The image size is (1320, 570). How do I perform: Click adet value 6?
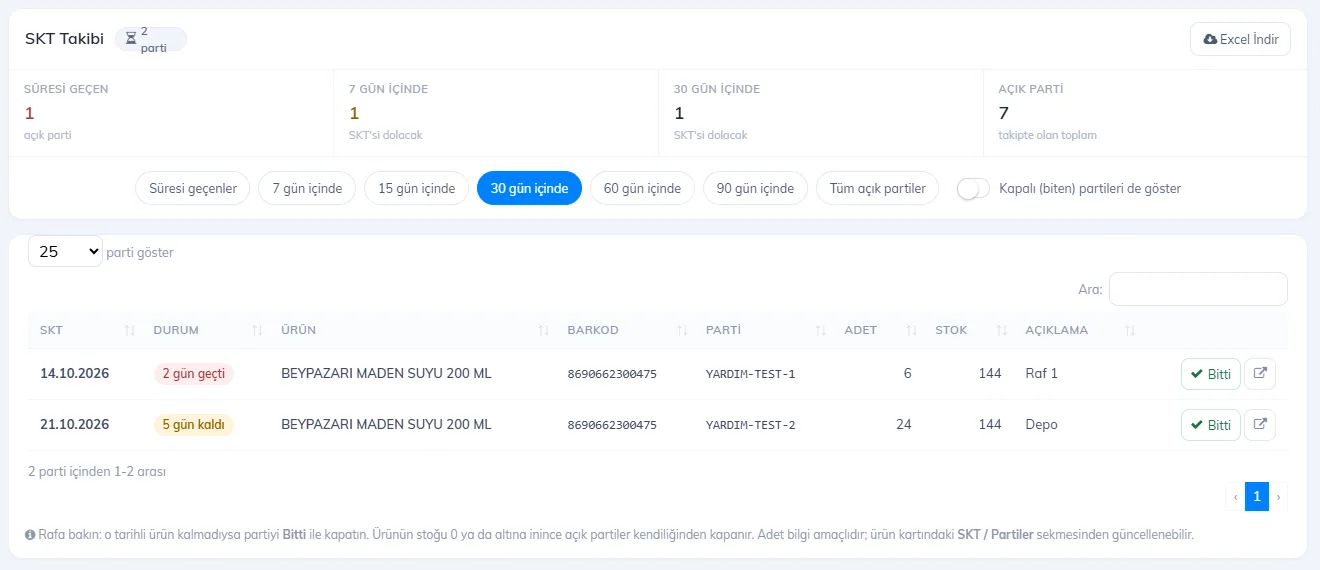[x=907, y=374]
